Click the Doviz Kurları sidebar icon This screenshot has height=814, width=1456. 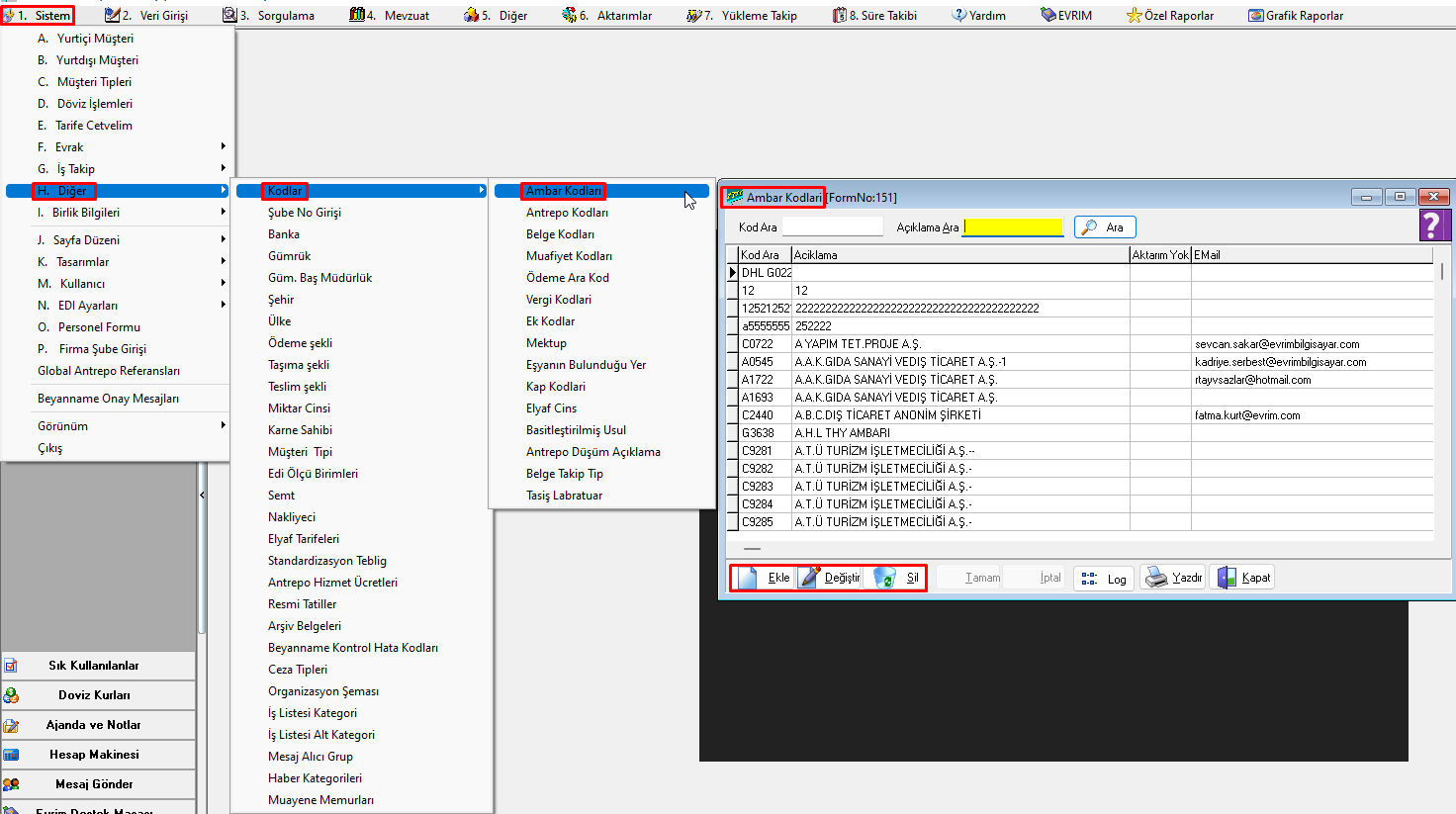pyautogui.click(x=11, y=695)
